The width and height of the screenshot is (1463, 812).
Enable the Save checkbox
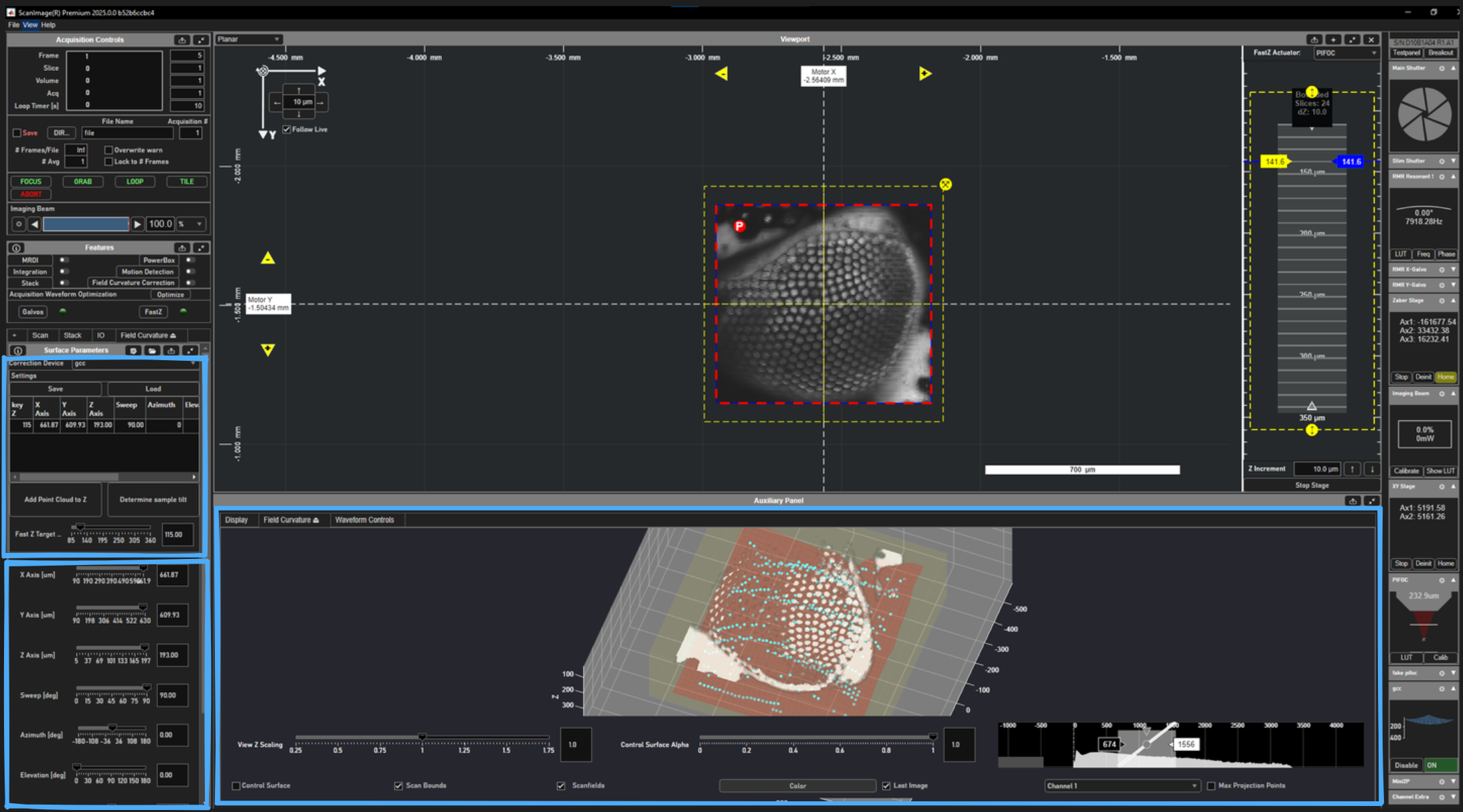[x=17, y=133]
